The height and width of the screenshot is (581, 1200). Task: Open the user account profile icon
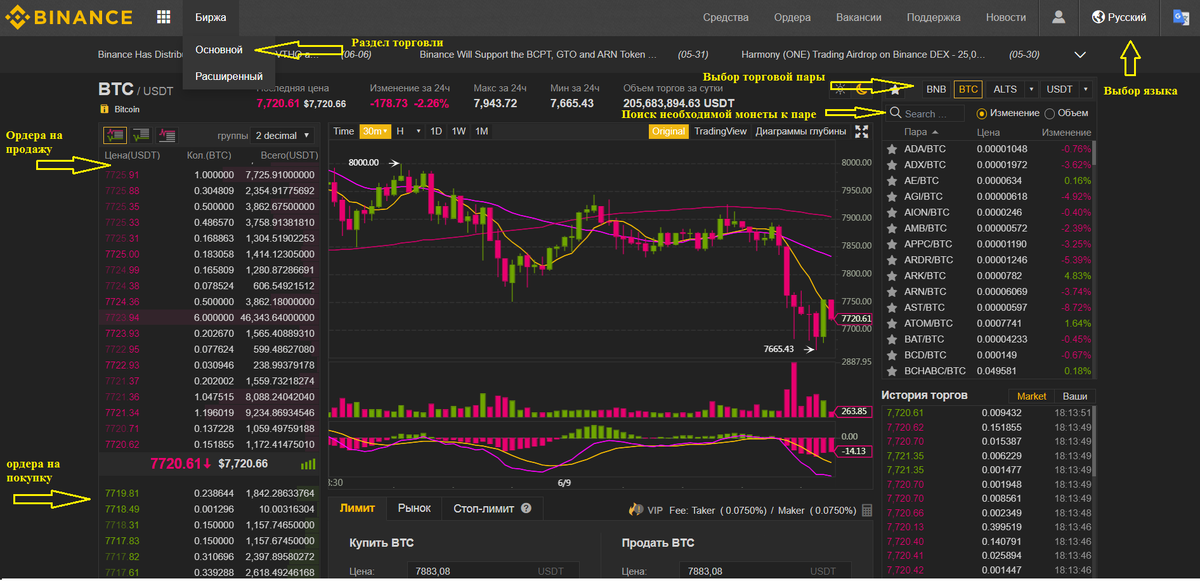(1058, 17)
